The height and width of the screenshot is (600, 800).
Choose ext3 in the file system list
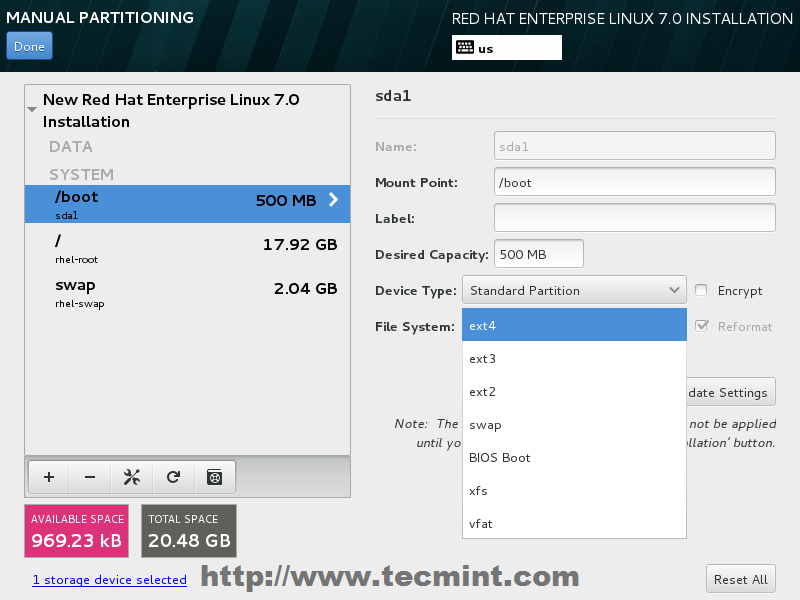click(574, 359)
